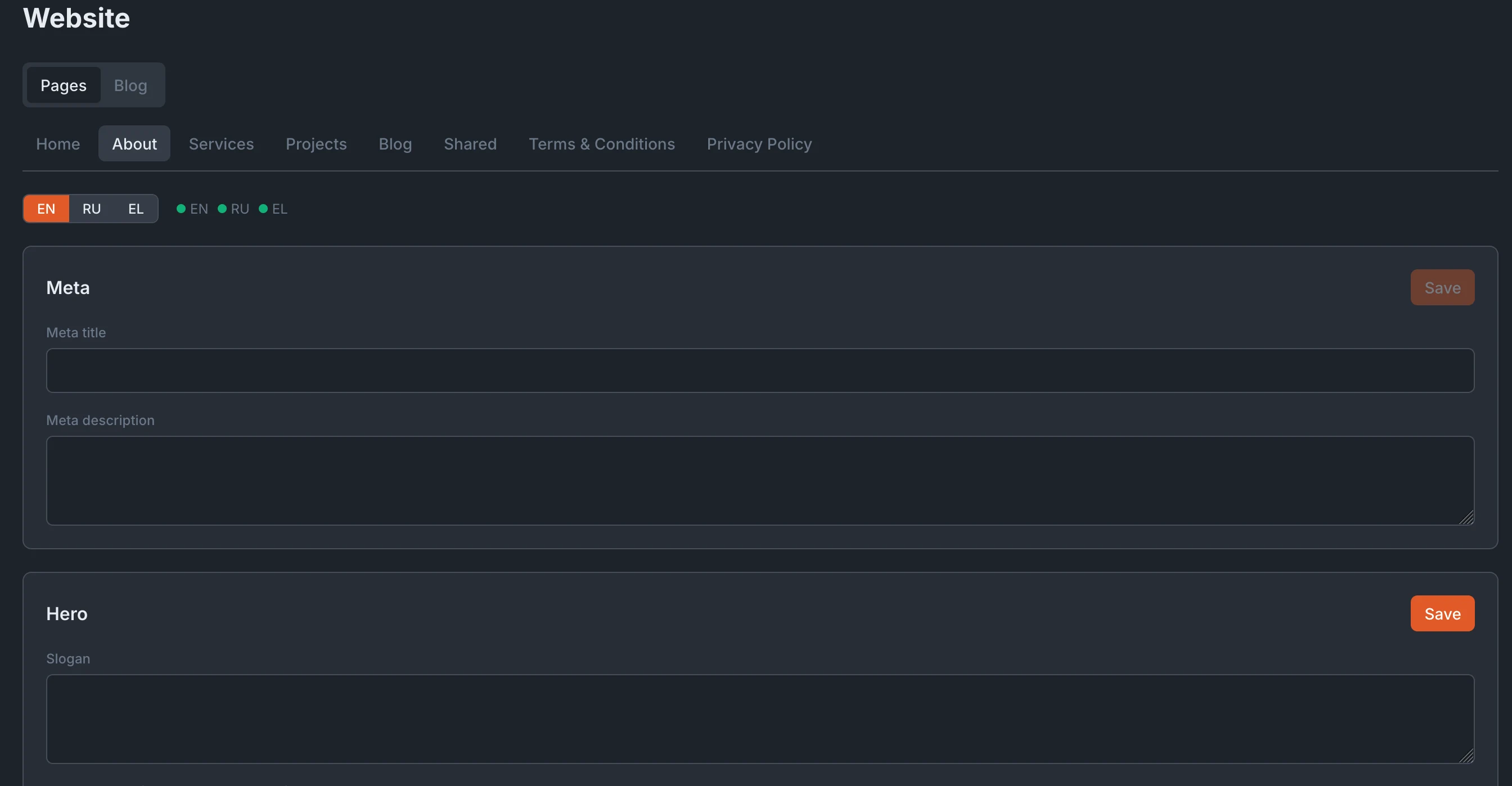Open the Blog section next to Pages
The width and height of the screenshot is (1512, 786).
[x=130, y=85]
